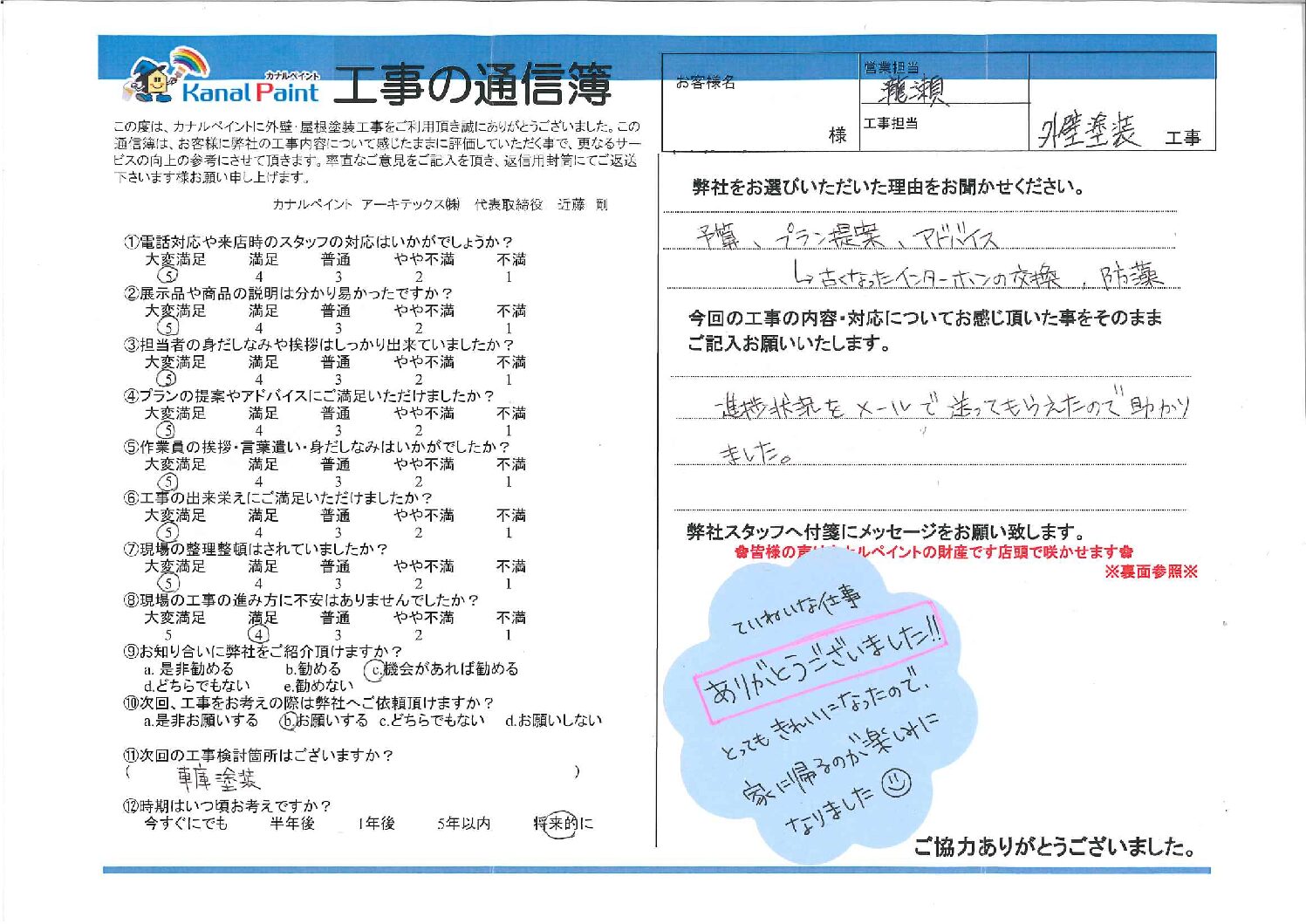Click 'ご協力ありがとうございました。' footer text

coord(1053,846)
